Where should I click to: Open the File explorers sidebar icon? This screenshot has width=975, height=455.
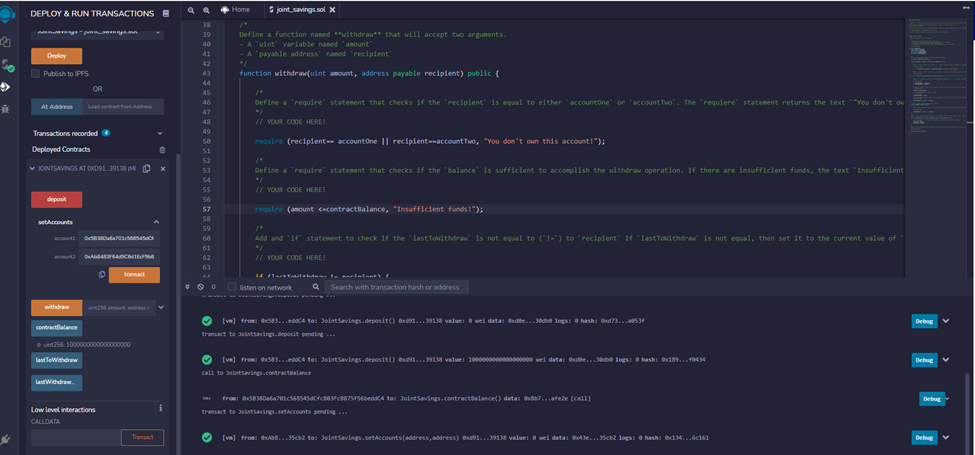coord(6,42)
